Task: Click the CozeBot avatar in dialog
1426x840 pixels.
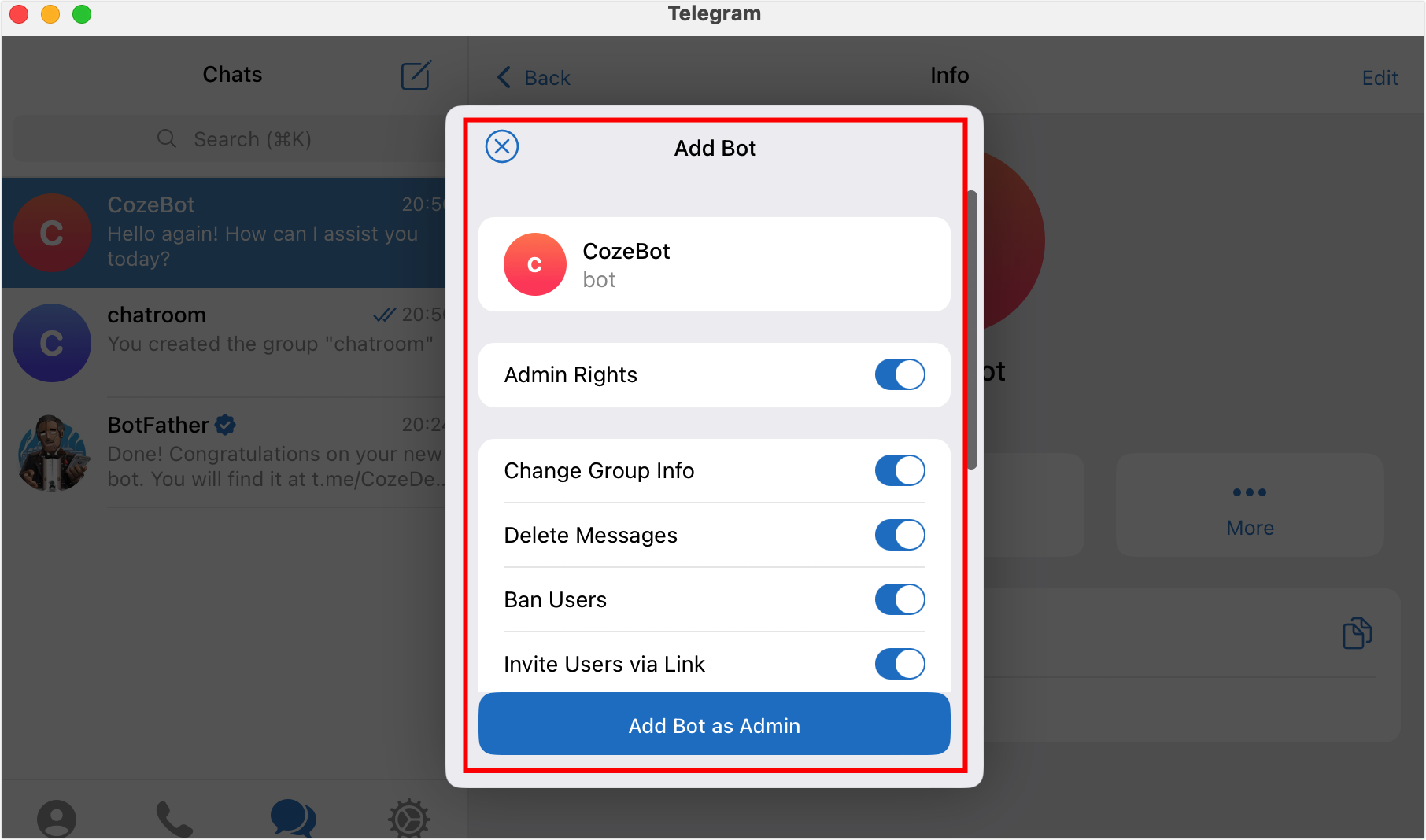Action: [535, 264]
